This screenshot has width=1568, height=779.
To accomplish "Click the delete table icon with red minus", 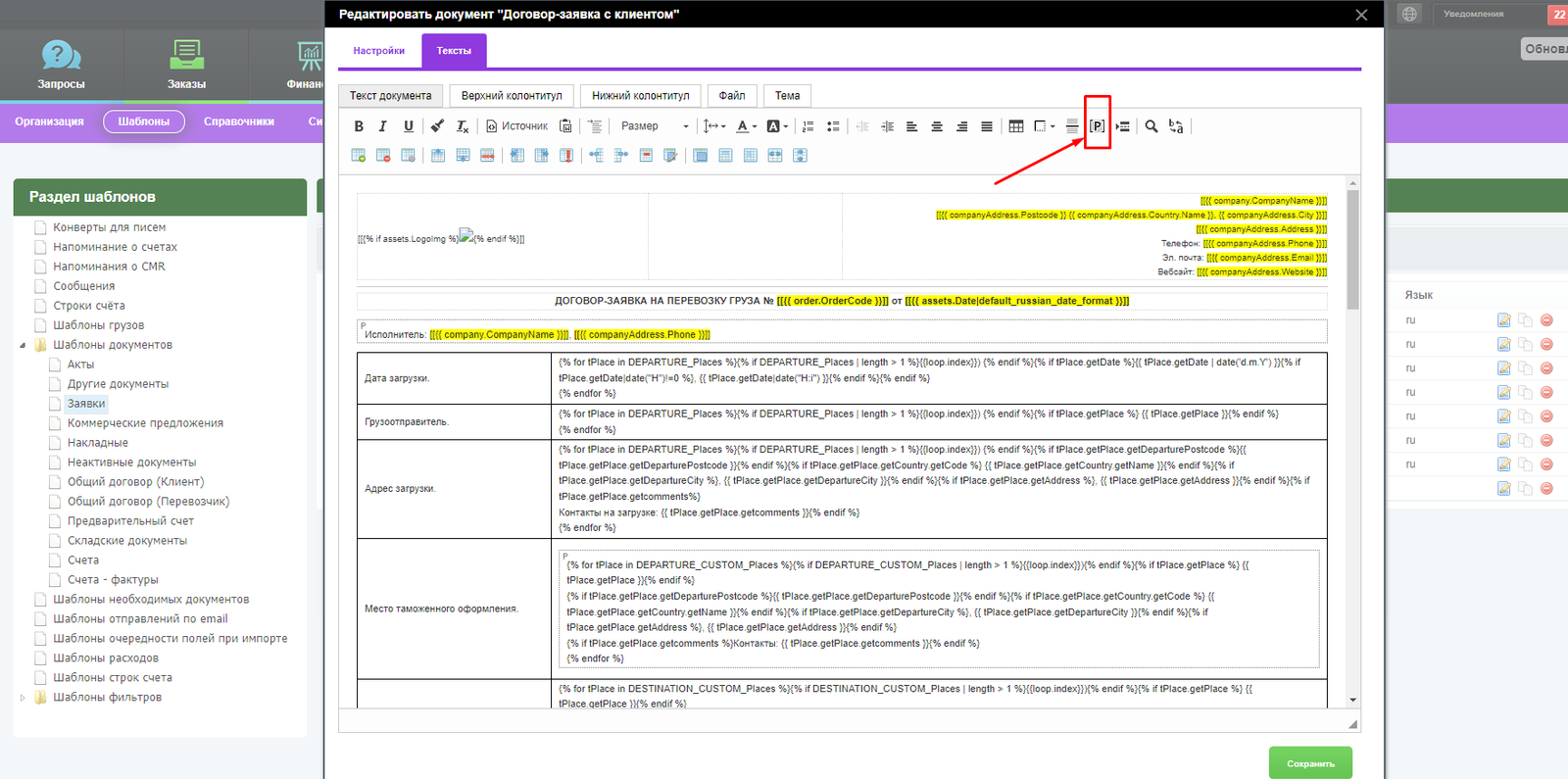I will pos(383,156).
